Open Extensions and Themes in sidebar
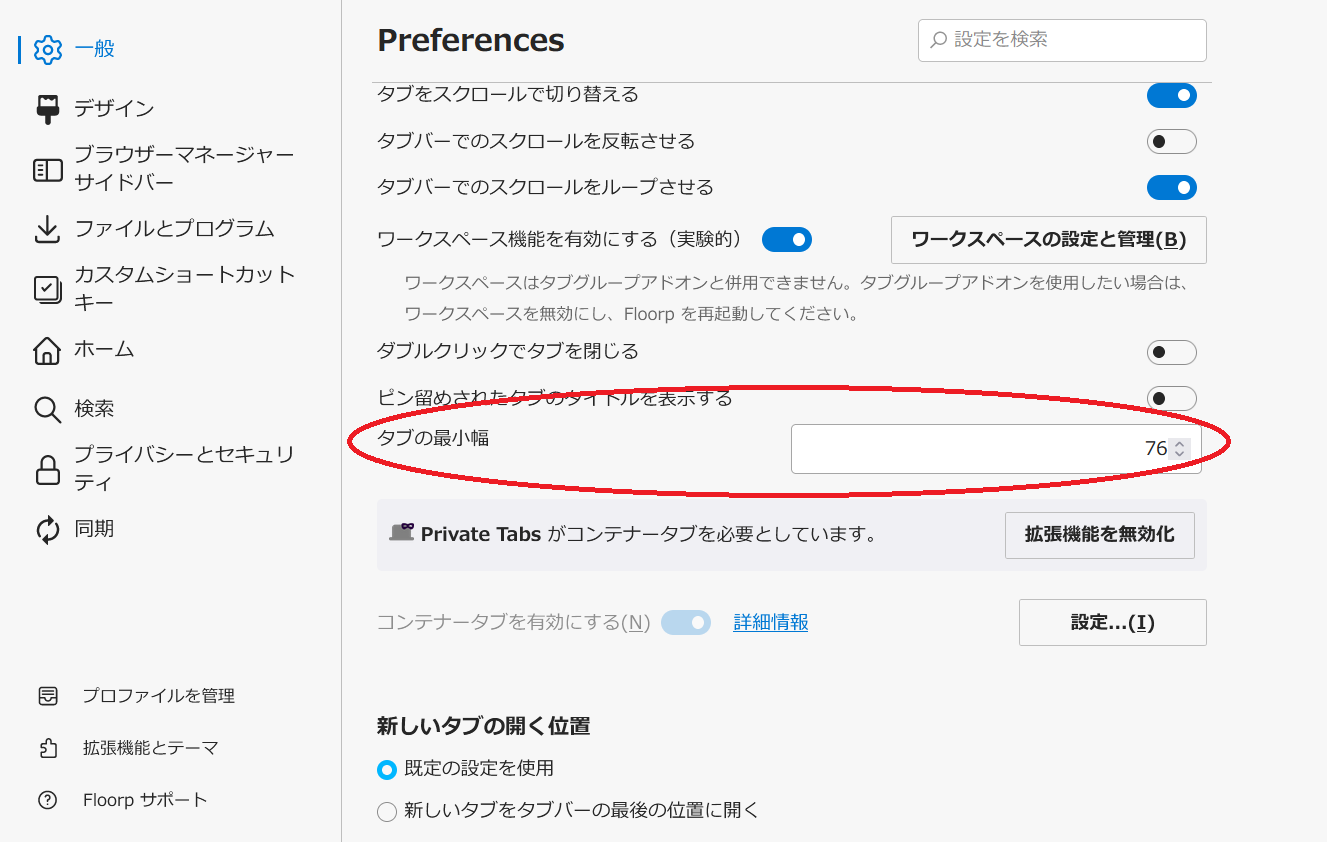1327x842 pixels. 150,748
